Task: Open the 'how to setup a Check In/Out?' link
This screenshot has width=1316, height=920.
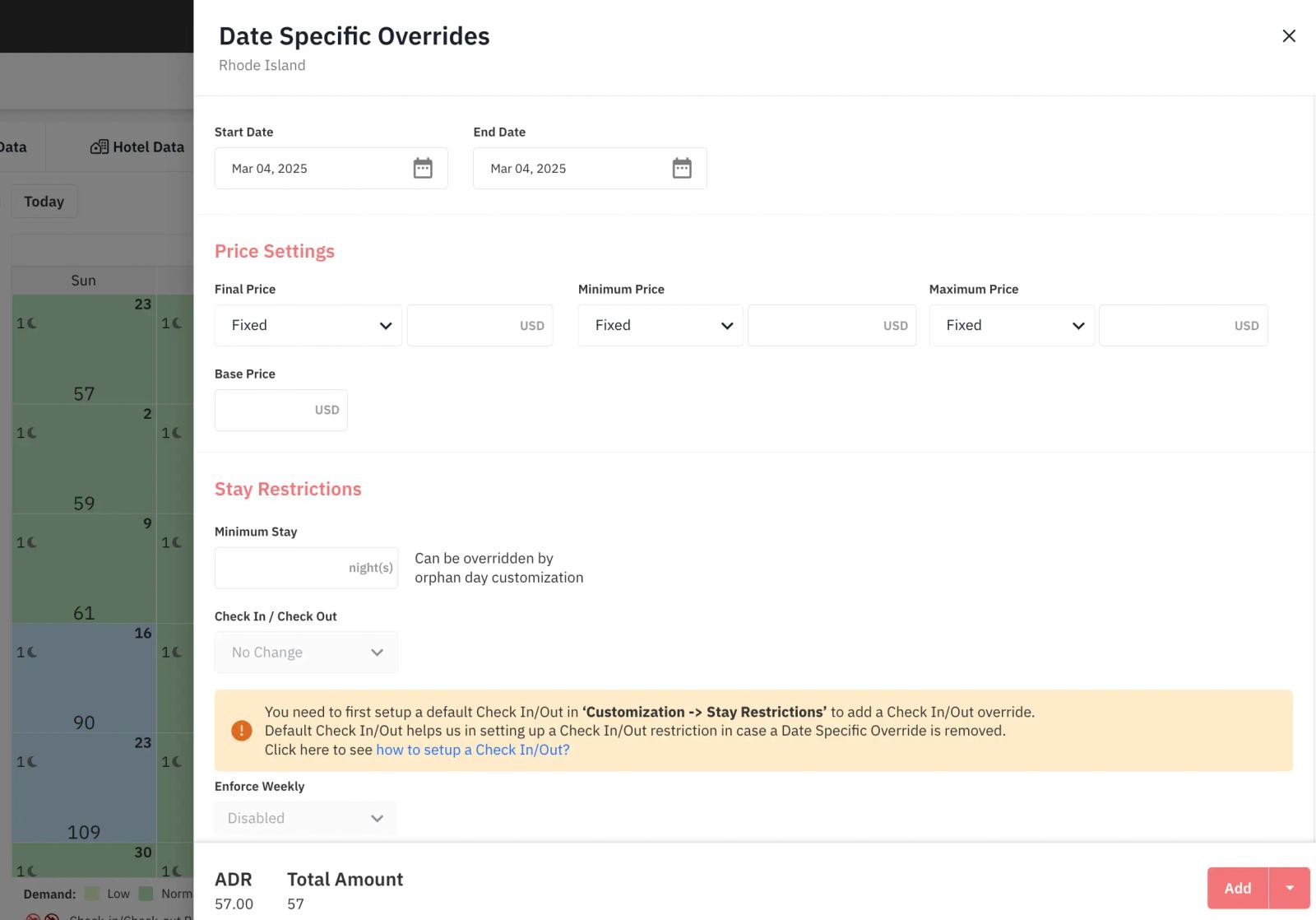Action: [473, 750]
